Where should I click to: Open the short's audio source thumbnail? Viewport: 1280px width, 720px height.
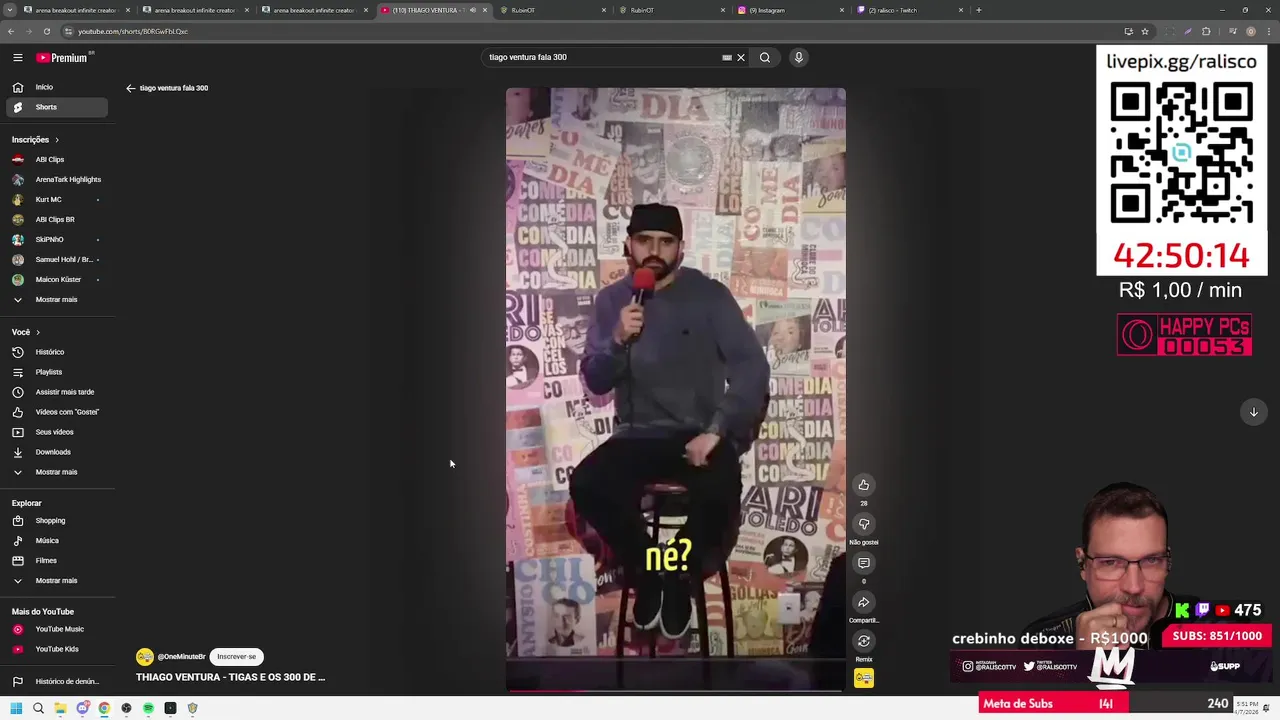[864, 678]
